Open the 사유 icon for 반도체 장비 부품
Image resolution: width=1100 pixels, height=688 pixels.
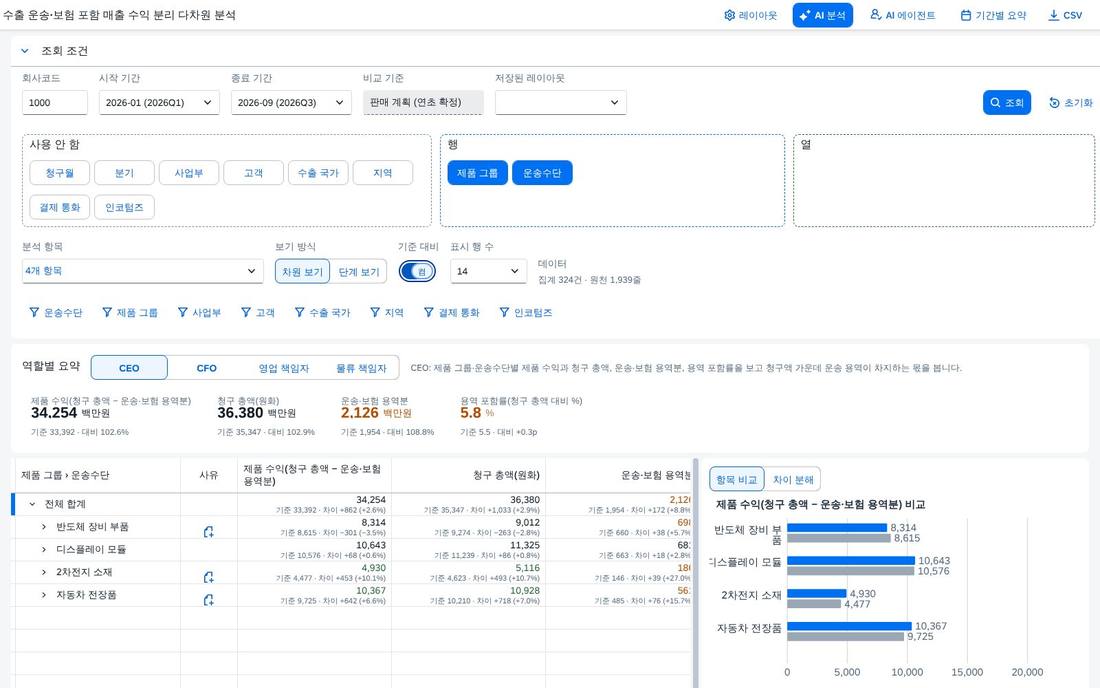[x=208, y=532]
